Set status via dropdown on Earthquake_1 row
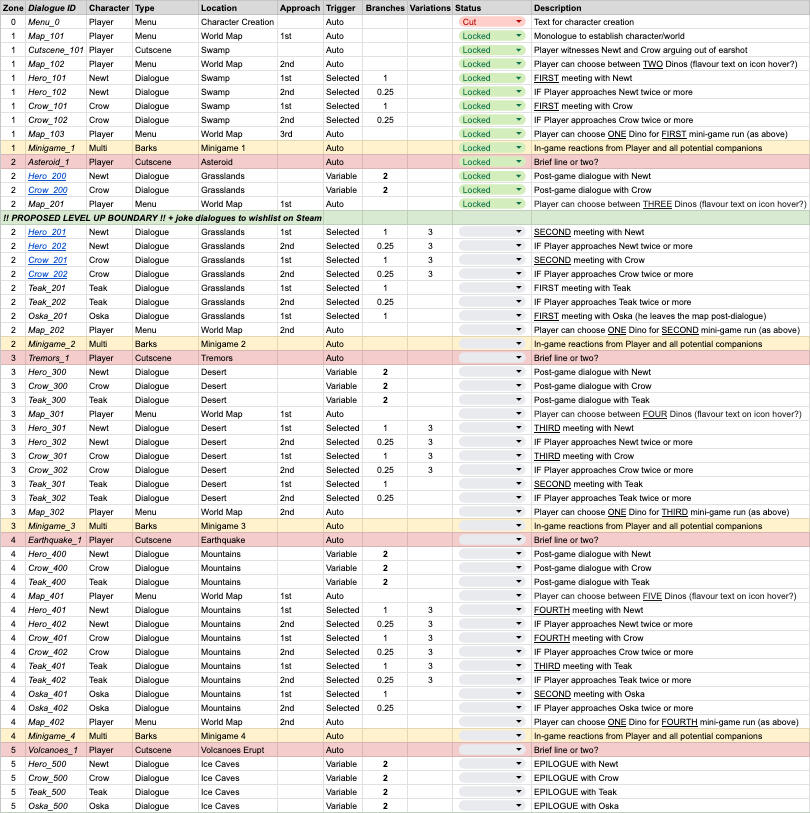The height and width of the screenshot is (813, 810). pyautogui.click(x=518, y=540)
